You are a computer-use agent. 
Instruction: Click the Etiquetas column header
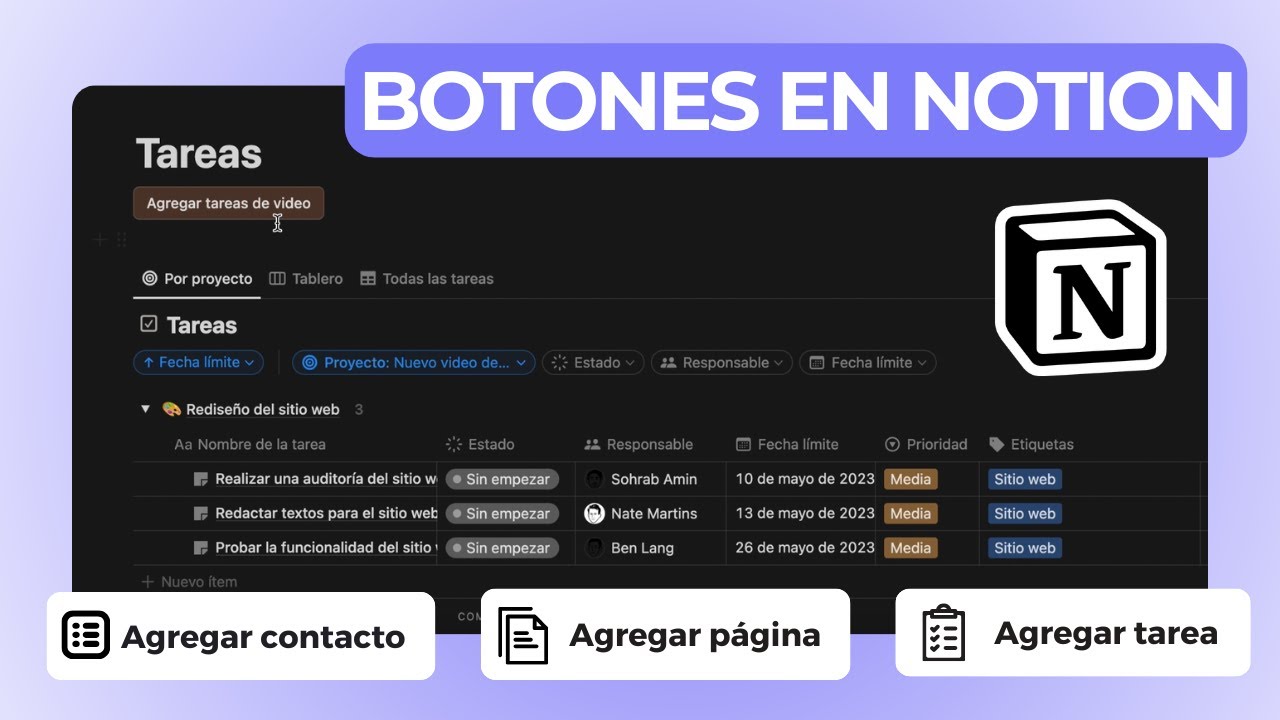1031,444
